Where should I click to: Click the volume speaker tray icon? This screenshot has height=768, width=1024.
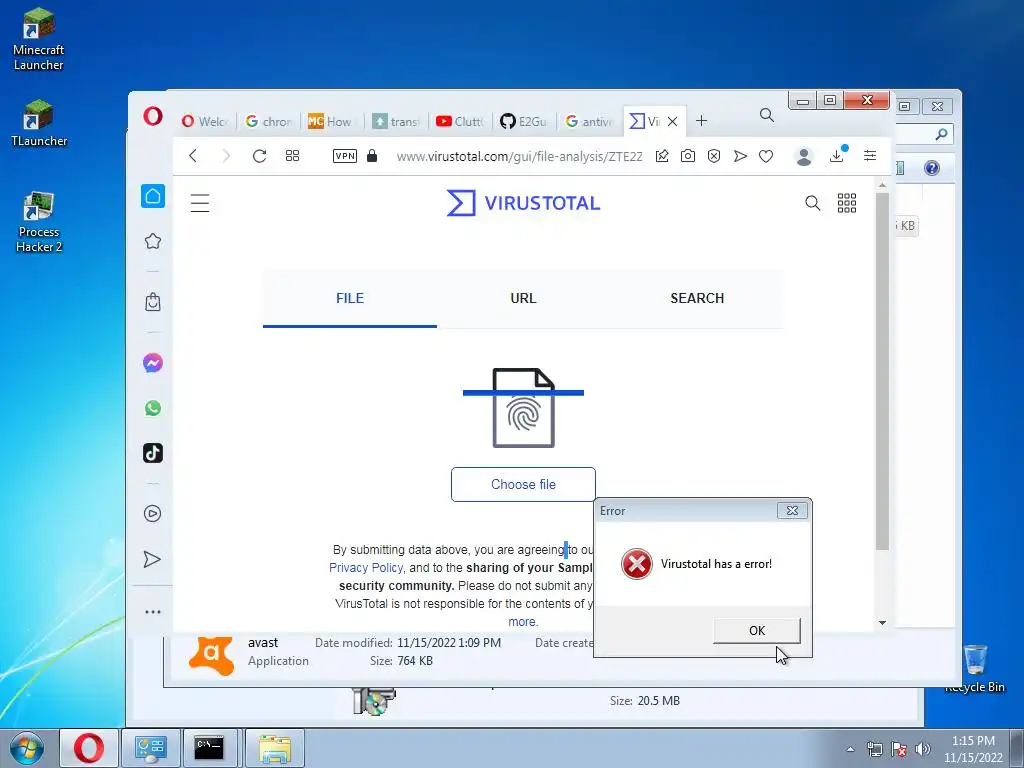[923, 749]
